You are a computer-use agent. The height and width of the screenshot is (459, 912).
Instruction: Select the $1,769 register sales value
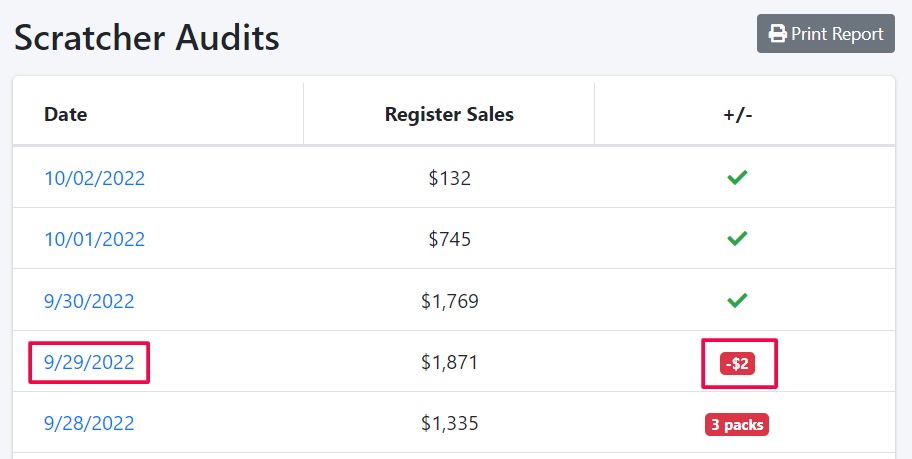pos(450,301)
